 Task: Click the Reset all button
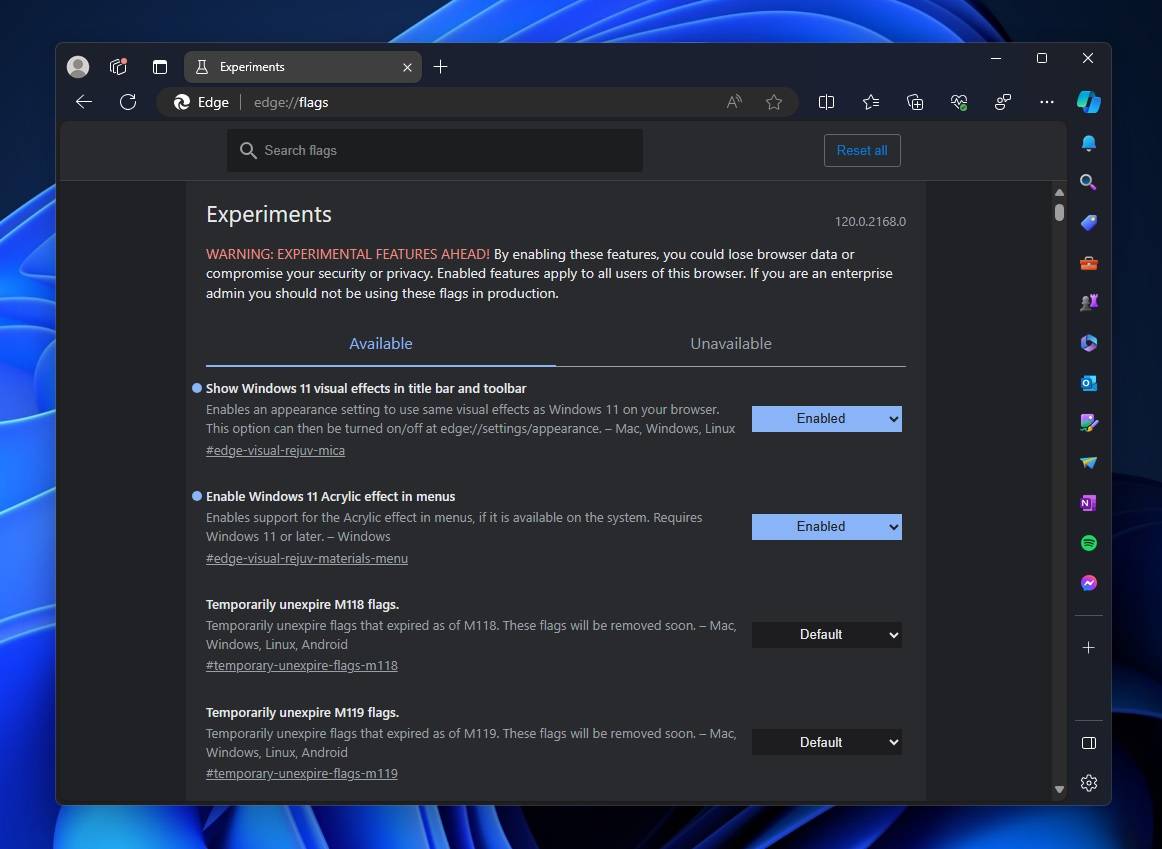pyautogui.click(x=861, y=150)
